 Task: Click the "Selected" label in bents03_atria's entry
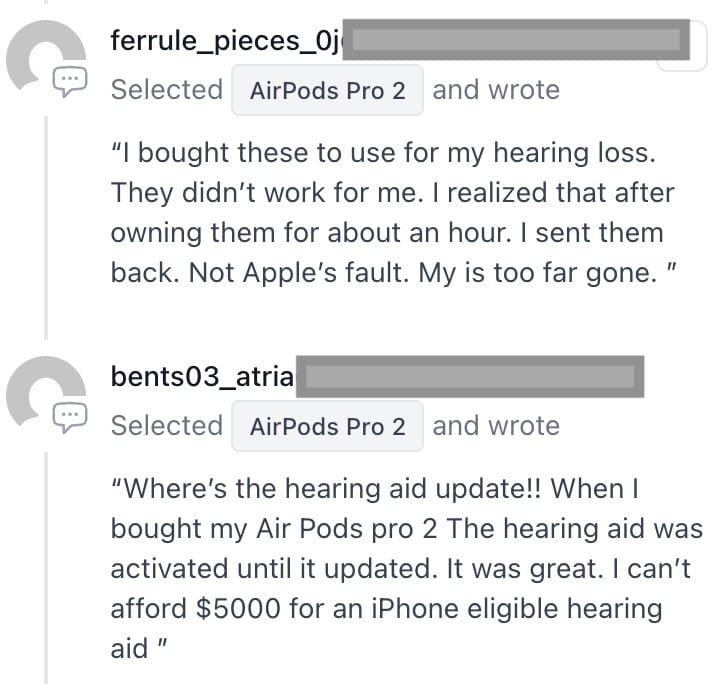(167, 426)
